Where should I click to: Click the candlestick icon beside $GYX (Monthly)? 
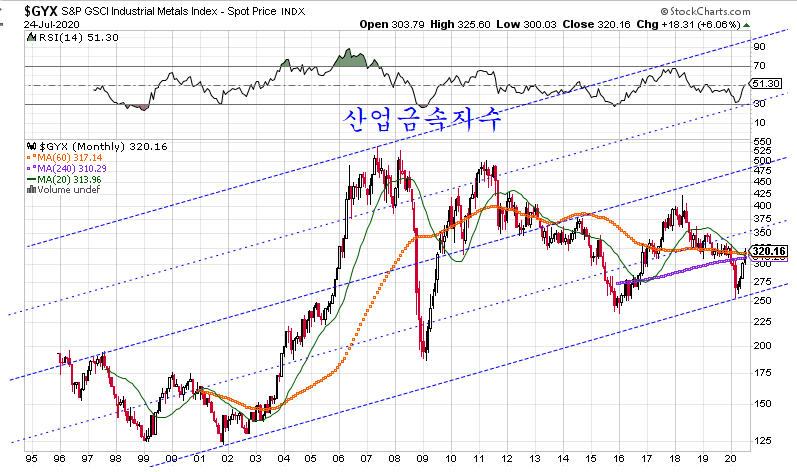tap(32, 146)
